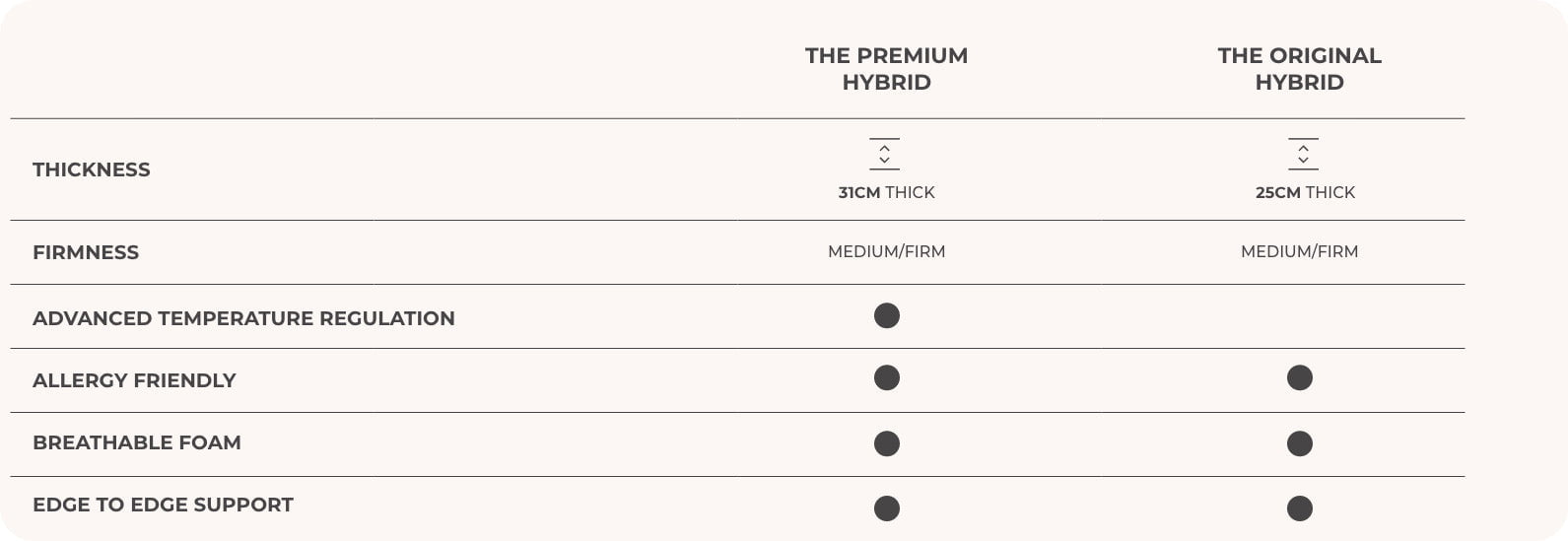Click Premium Hybrid advanced temperature regulation dot
This screenshot has width=1568, height=541.
(887, 315)
